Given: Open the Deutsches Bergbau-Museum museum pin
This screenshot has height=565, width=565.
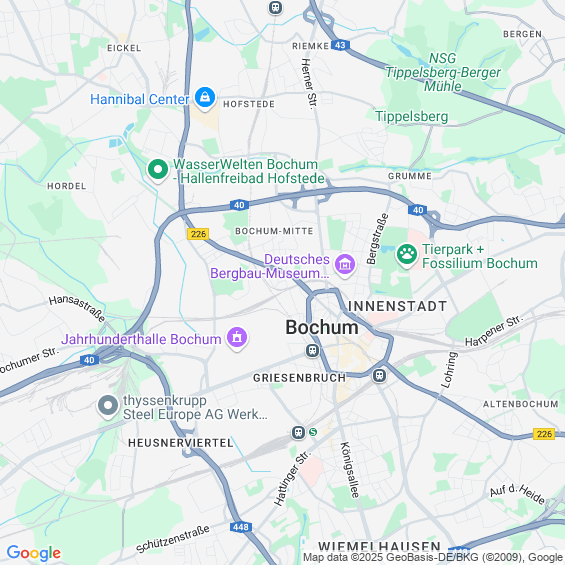Looking at the screenshot, I should (345, 265).
